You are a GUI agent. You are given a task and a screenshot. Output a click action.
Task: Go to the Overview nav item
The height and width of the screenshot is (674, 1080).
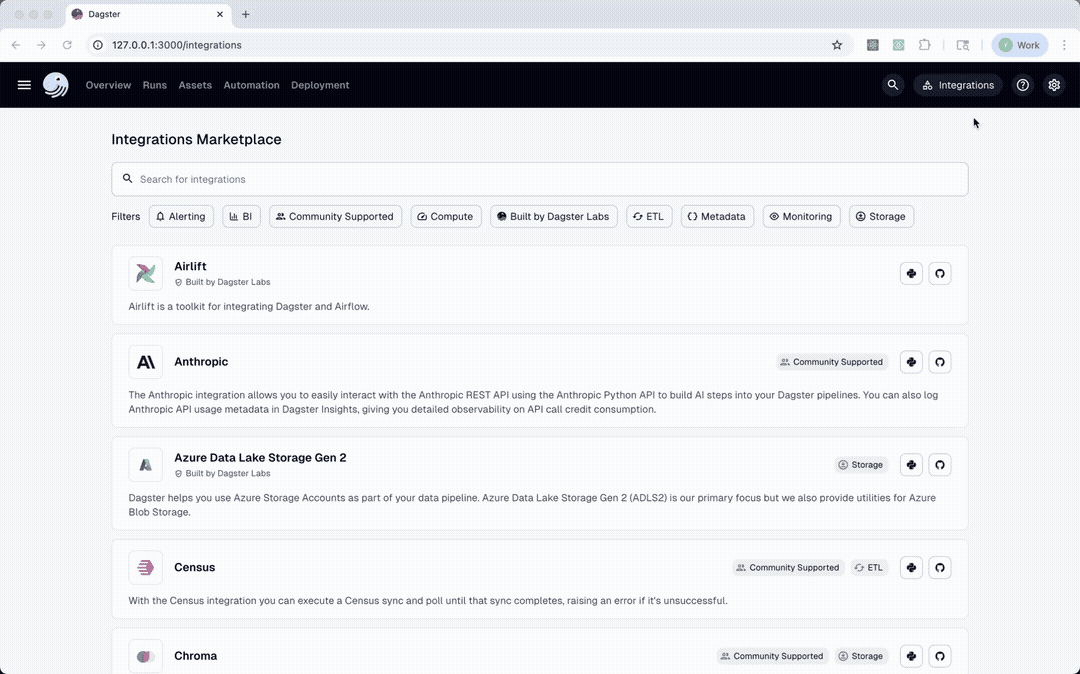tap(108, 85)
